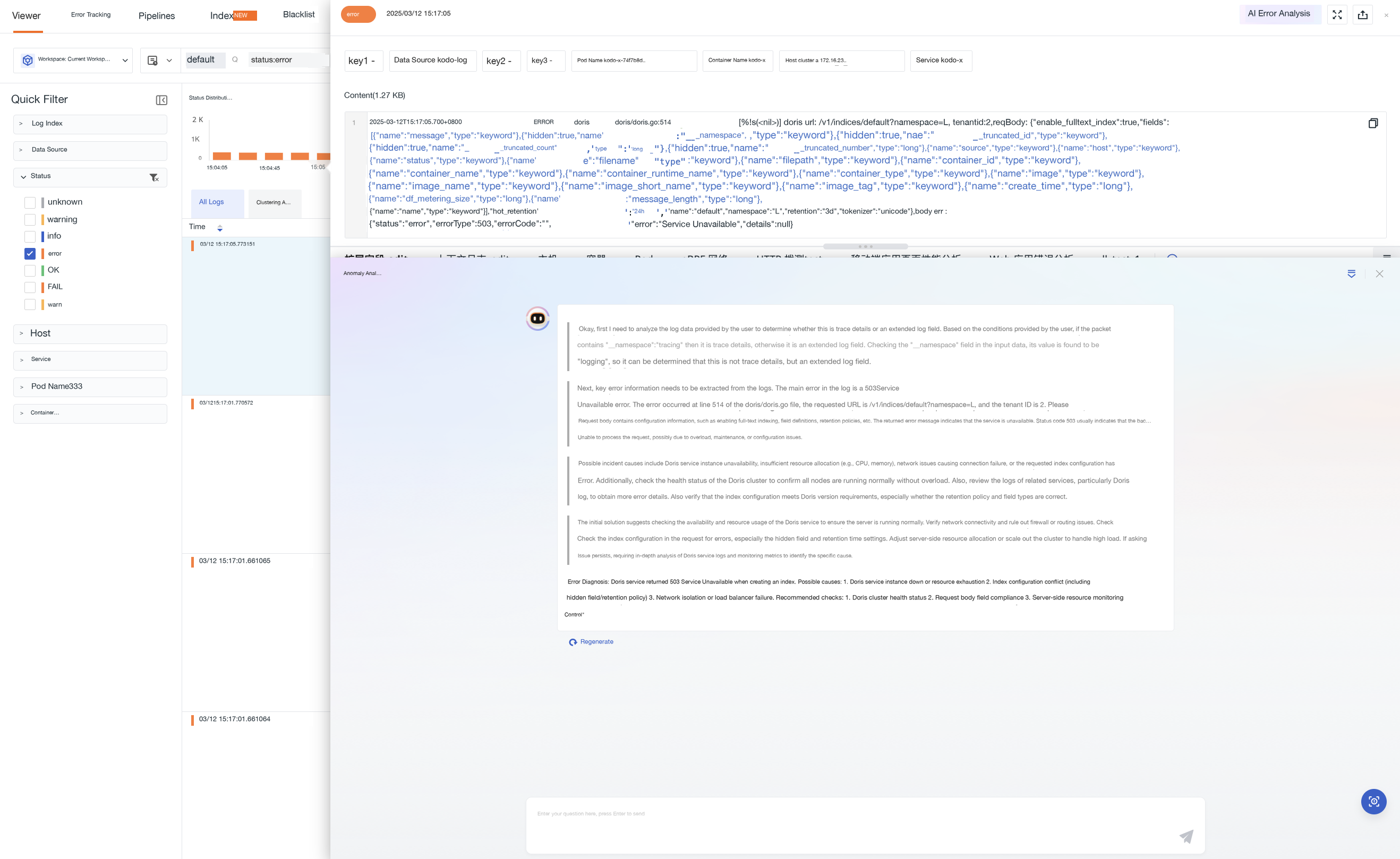
Task: Select the Clustering Analysis button
Action: click(274, 203)
